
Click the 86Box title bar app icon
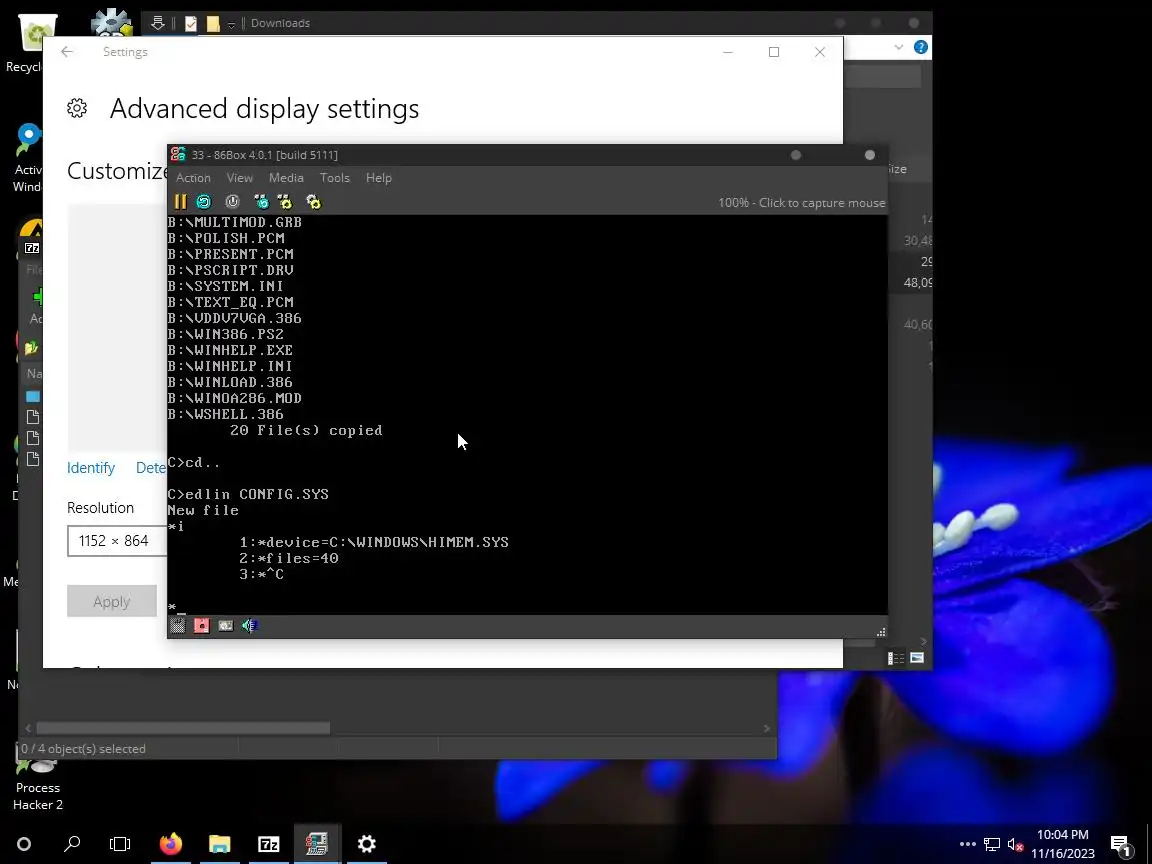pos(178,154)
